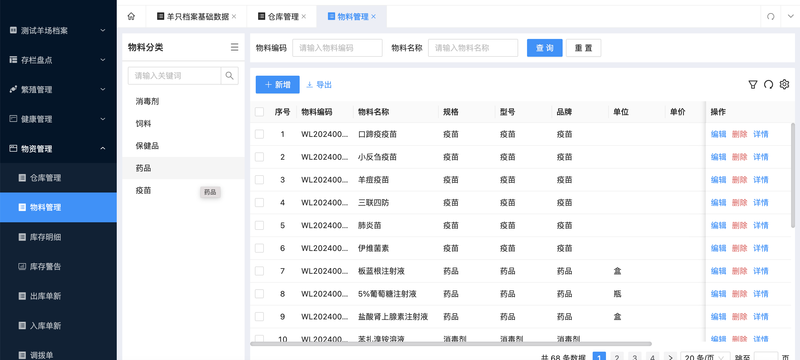The width and height of the screenshot is (800, 360).
Task: Toggle the select-all header checkbox
Action: point(259,112)
